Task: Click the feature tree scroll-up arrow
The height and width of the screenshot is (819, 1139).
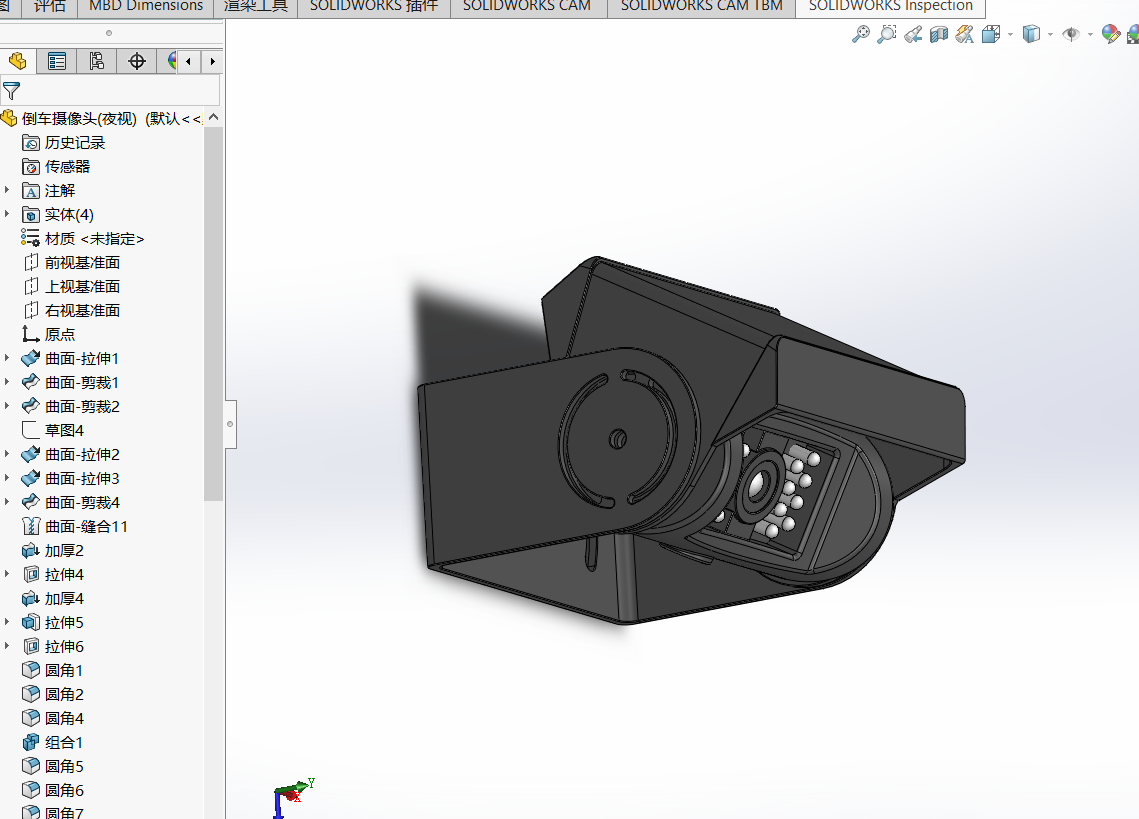Action: [213, 117]
